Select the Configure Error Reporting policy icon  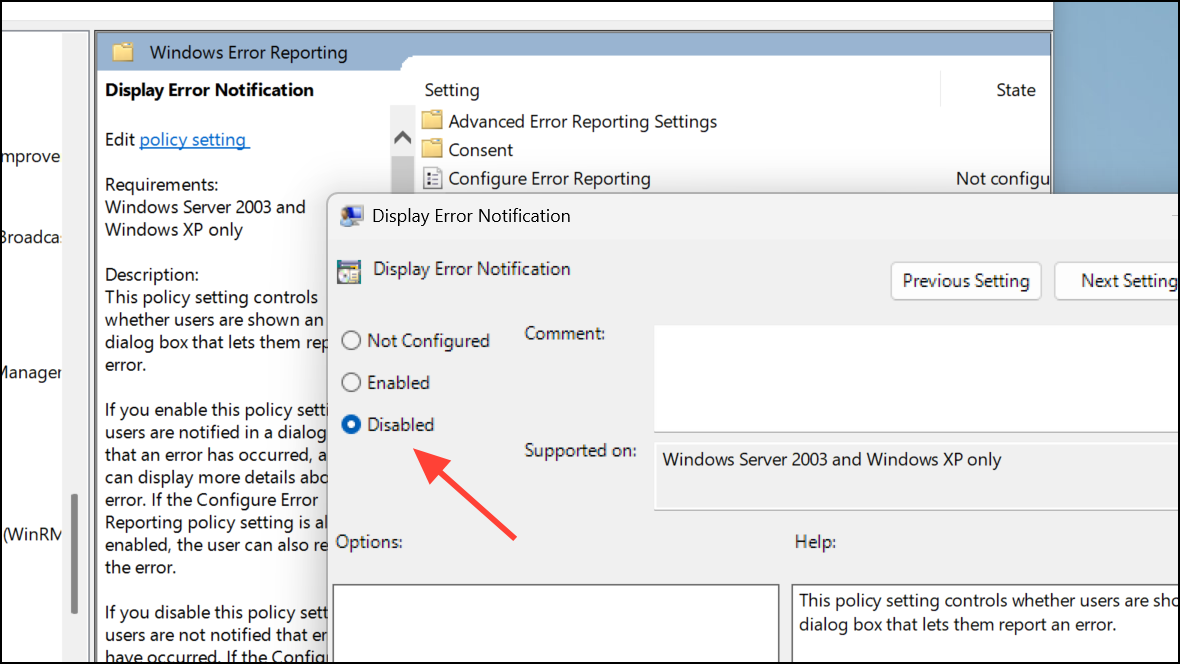click(x=432, y=179)
